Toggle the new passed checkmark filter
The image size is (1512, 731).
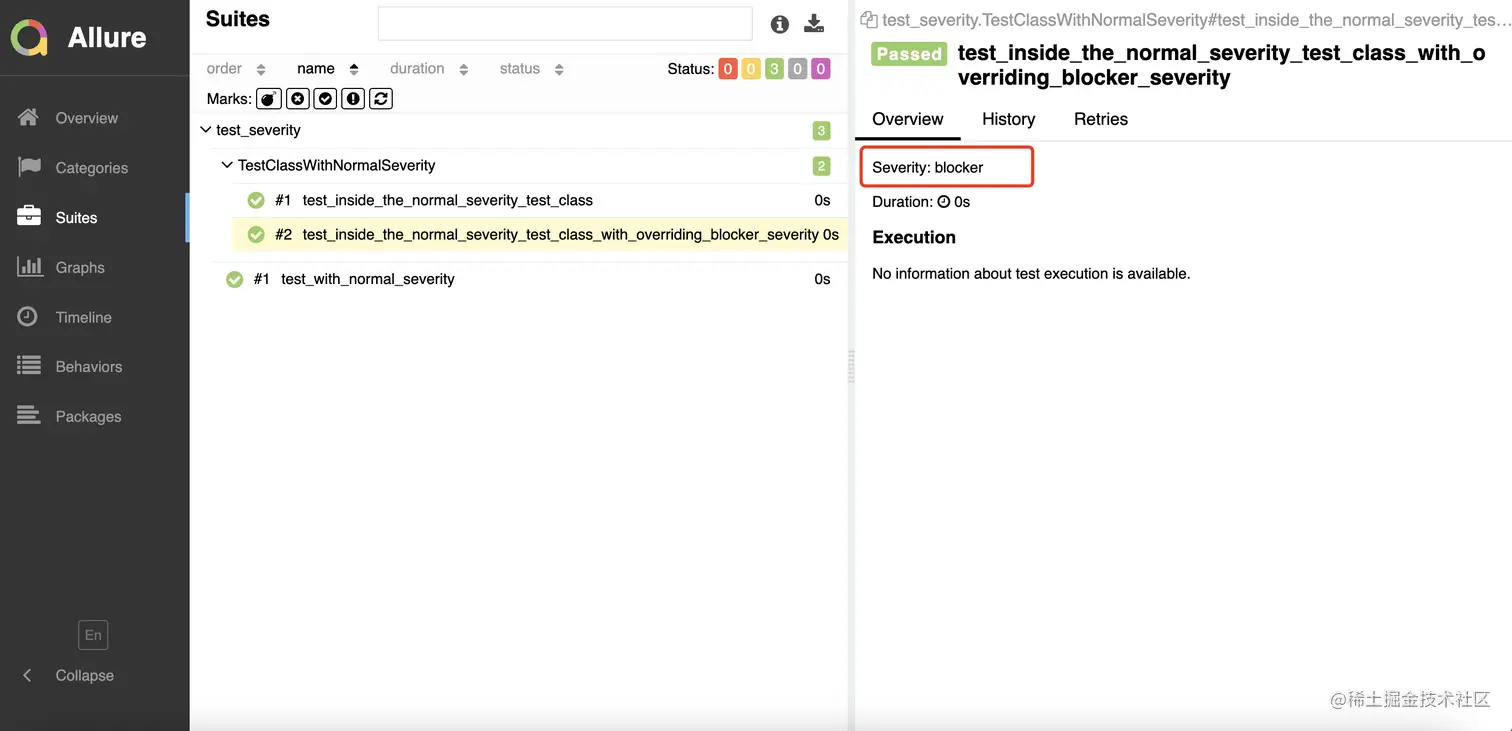pyautogui.click(x=325, y=99)
